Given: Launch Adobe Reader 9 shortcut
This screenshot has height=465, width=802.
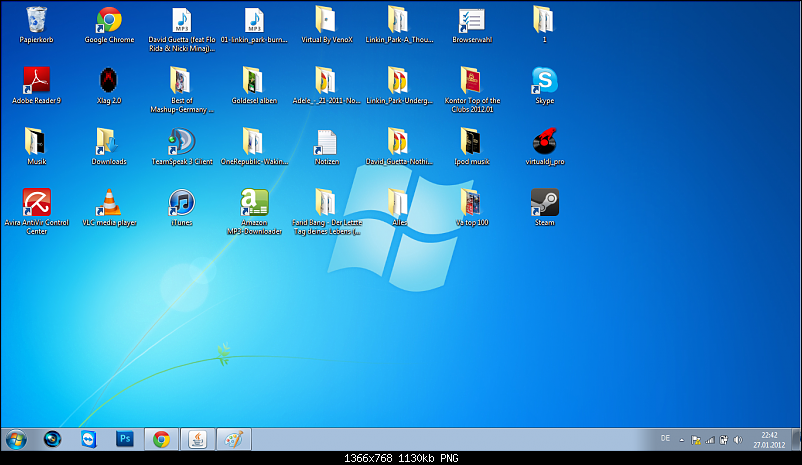Looking at the screenshot, I should click(x=36, y=81).
